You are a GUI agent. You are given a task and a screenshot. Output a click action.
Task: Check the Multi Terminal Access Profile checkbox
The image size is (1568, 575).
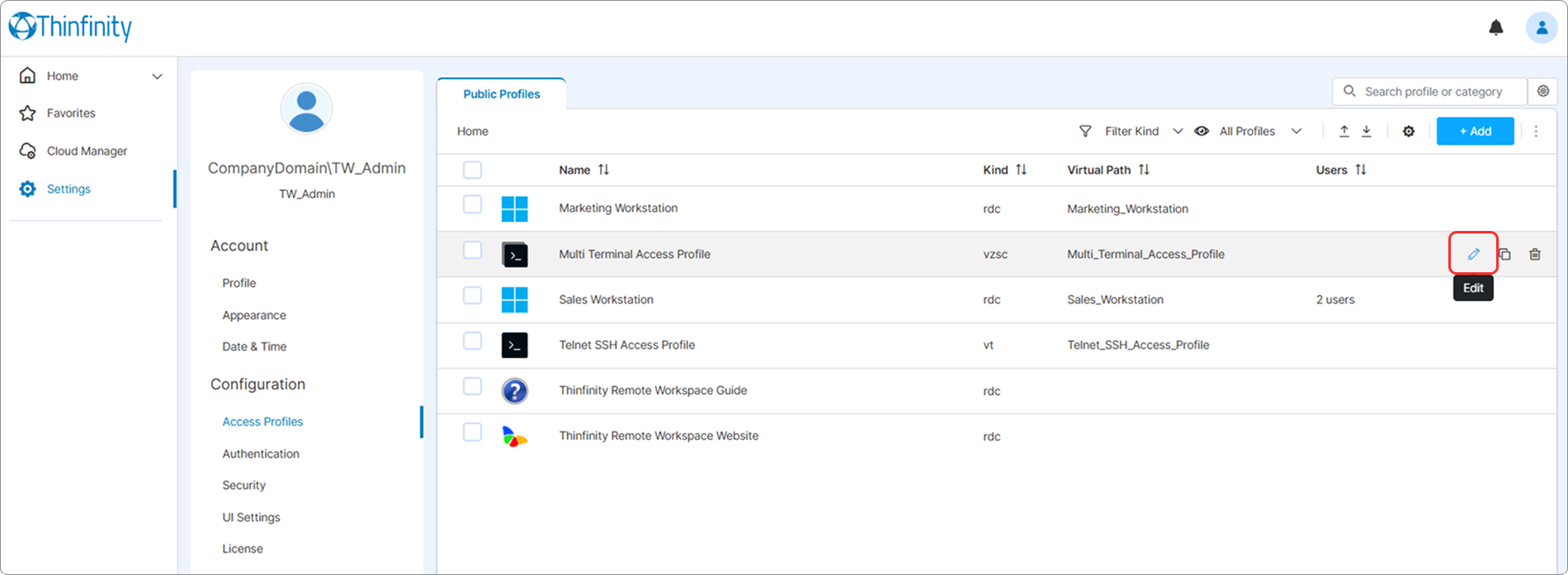point(472,249)
